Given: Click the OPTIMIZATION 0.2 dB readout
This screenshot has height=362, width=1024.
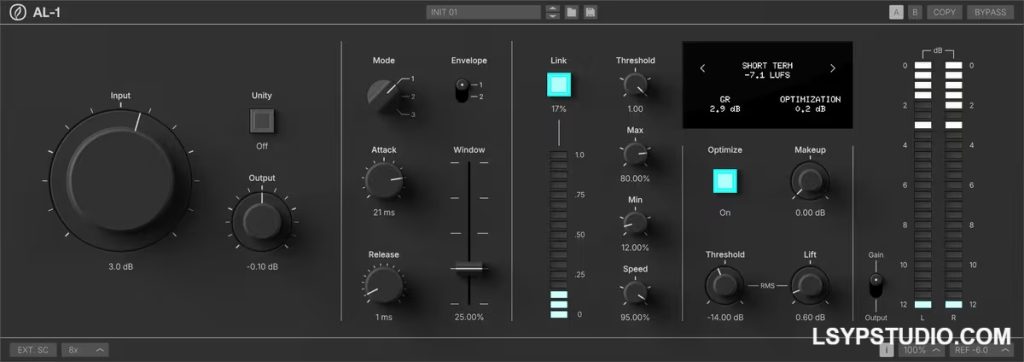Looking at the screenshot, I should pos(810,104).
